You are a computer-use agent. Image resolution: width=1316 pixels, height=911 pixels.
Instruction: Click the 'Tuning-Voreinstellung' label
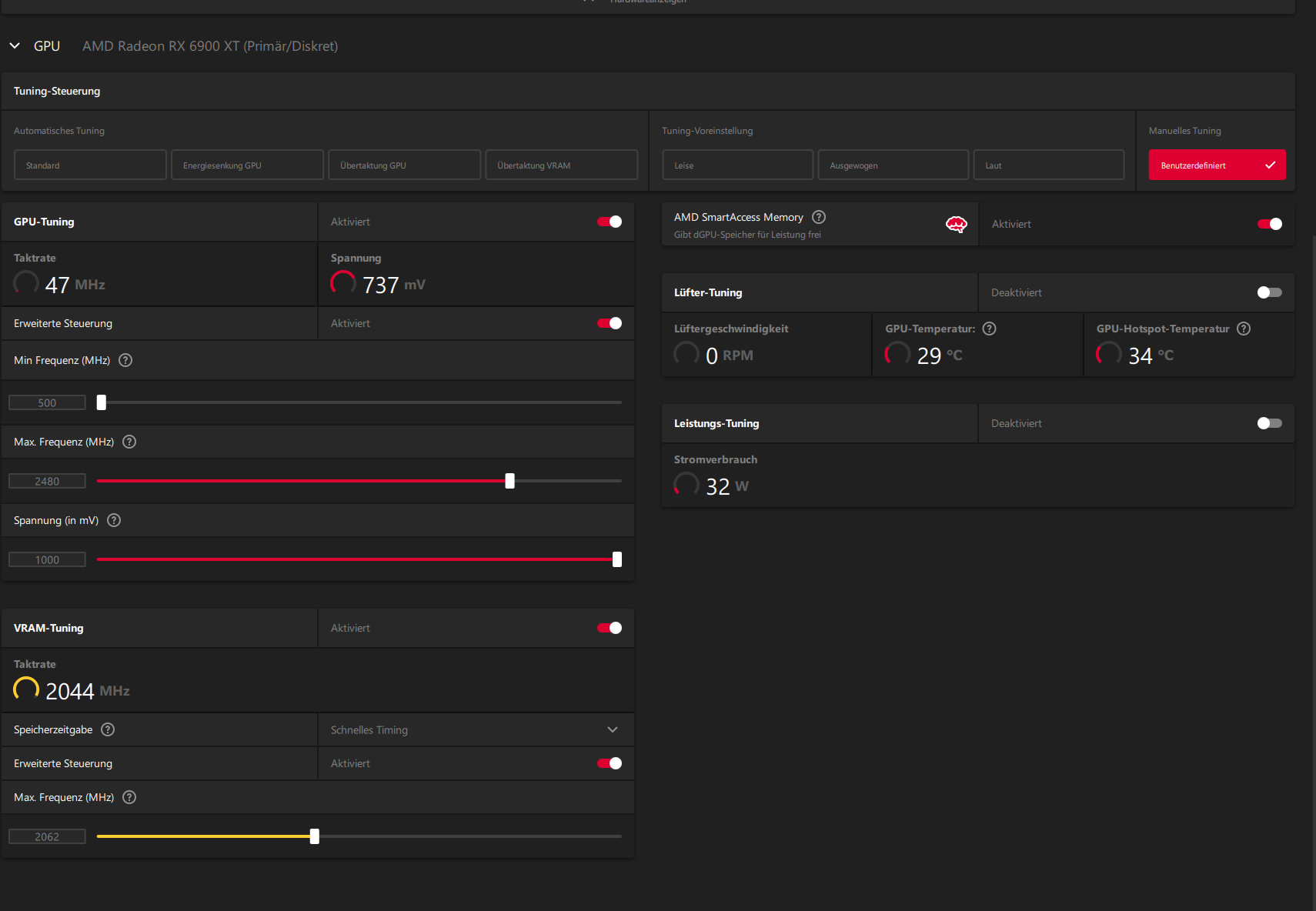[707, 131]
